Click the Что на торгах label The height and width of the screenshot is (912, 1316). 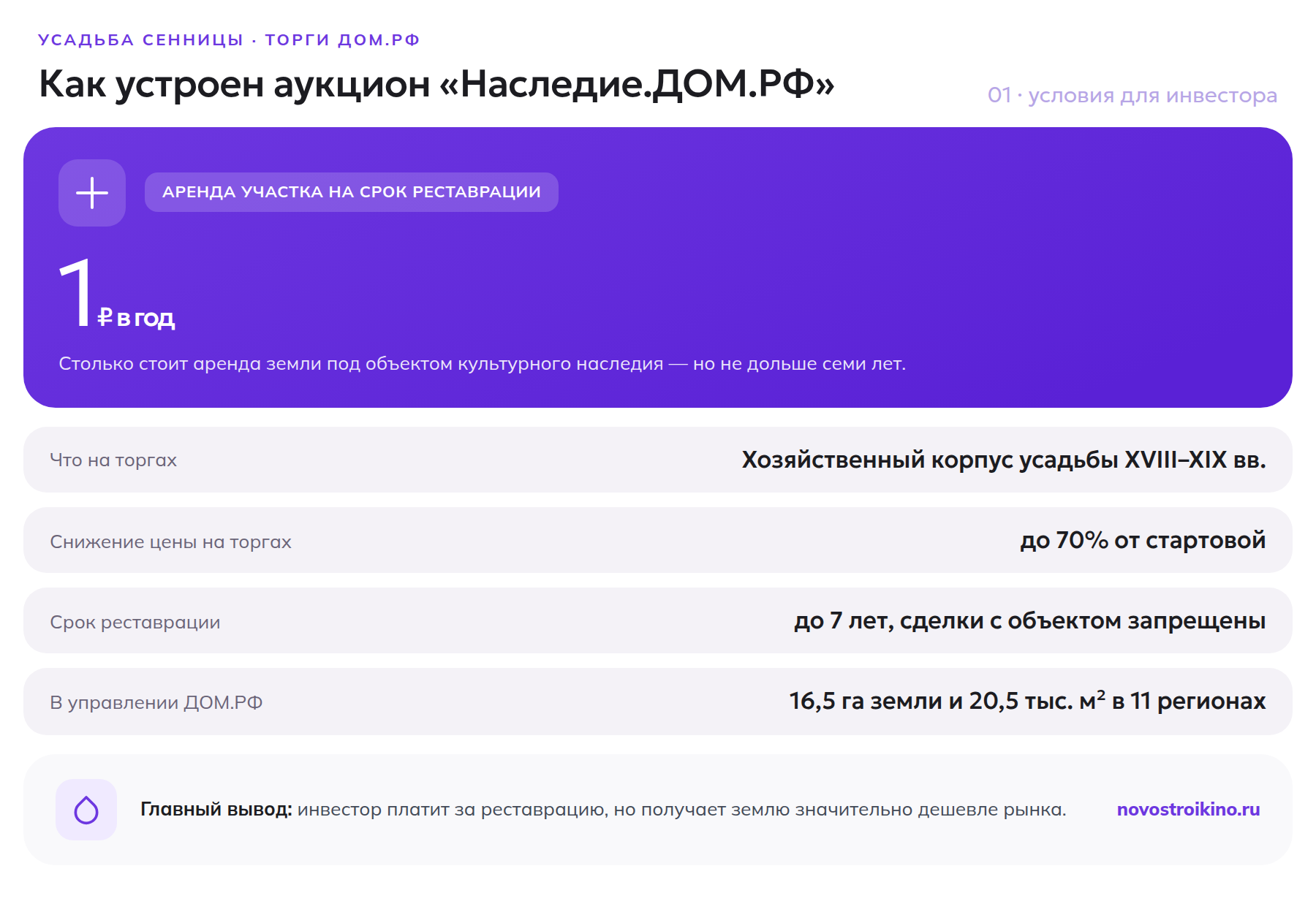click(113, 460)
